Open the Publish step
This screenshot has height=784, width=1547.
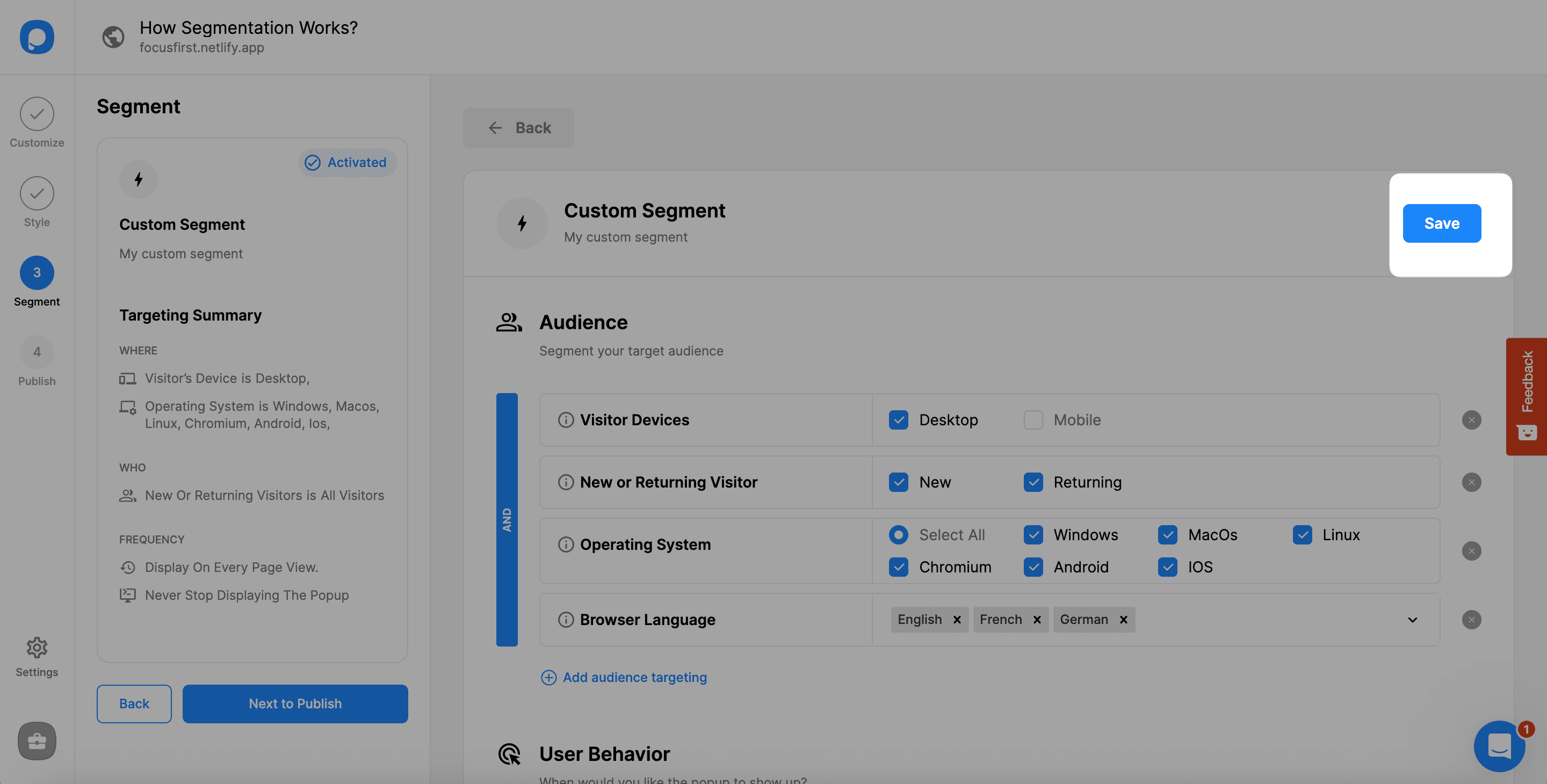tap(37, 352)
